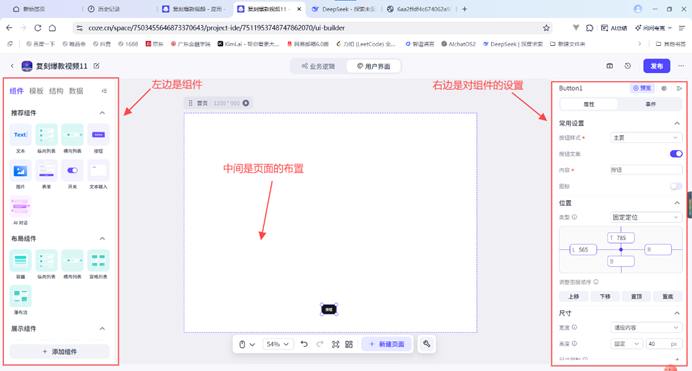The image size is (692, 371).
Task: Switch to the 结构 tab
Action: 56,91
